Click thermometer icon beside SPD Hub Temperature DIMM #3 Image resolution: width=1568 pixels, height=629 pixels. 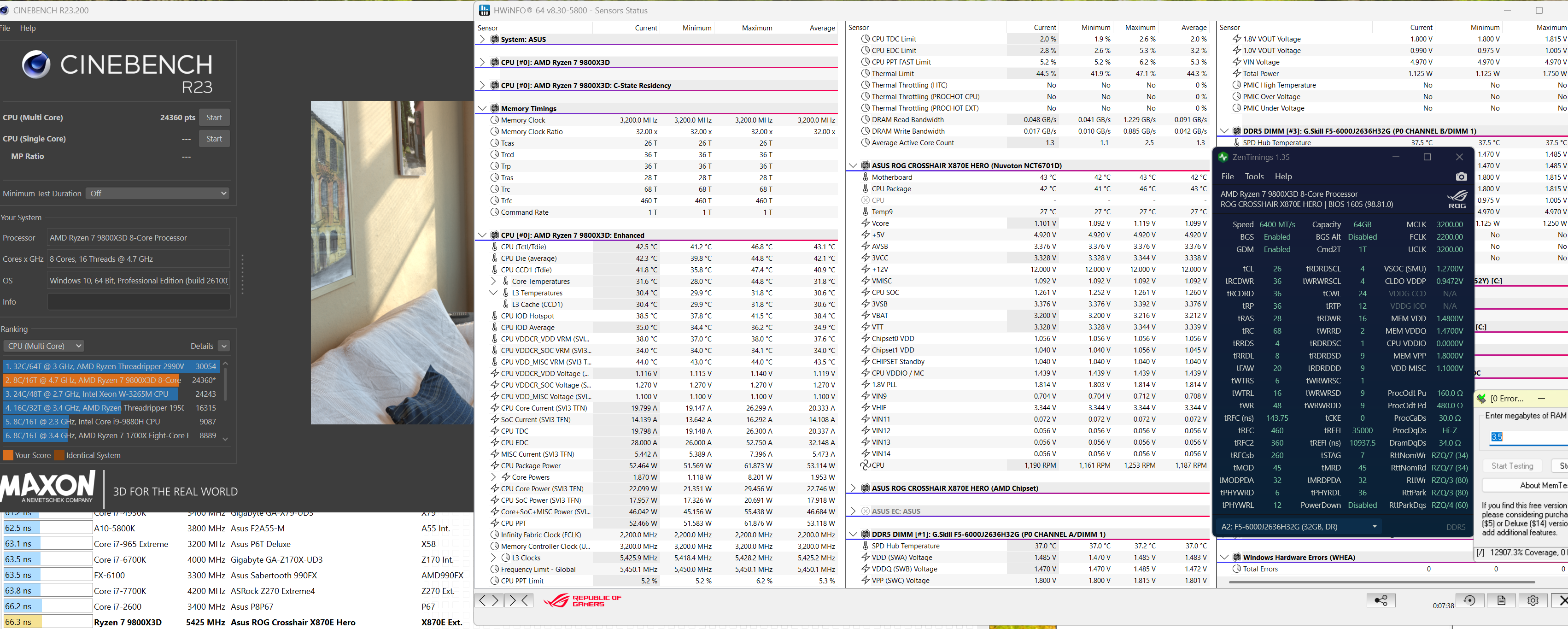pos(1236,142)
